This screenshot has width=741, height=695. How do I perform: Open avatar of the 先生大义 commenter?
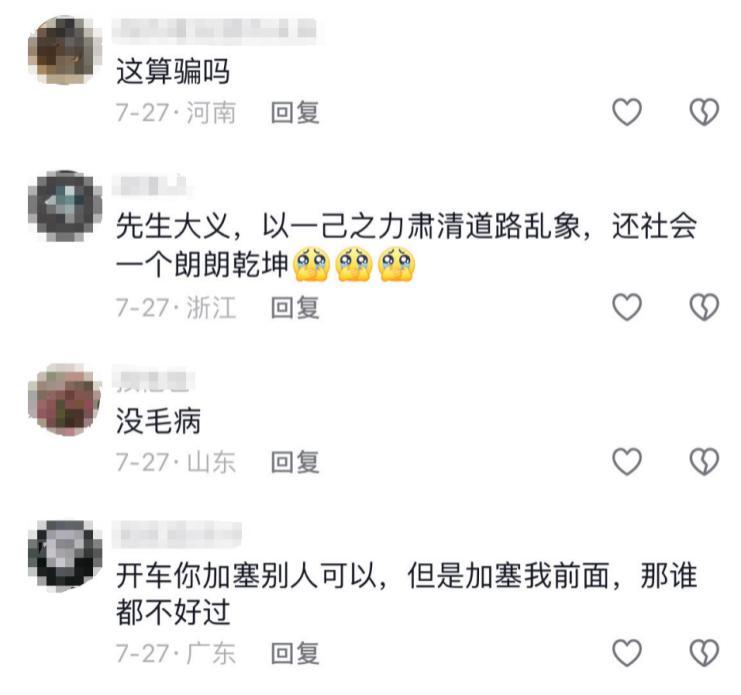[x=65, y=206]
